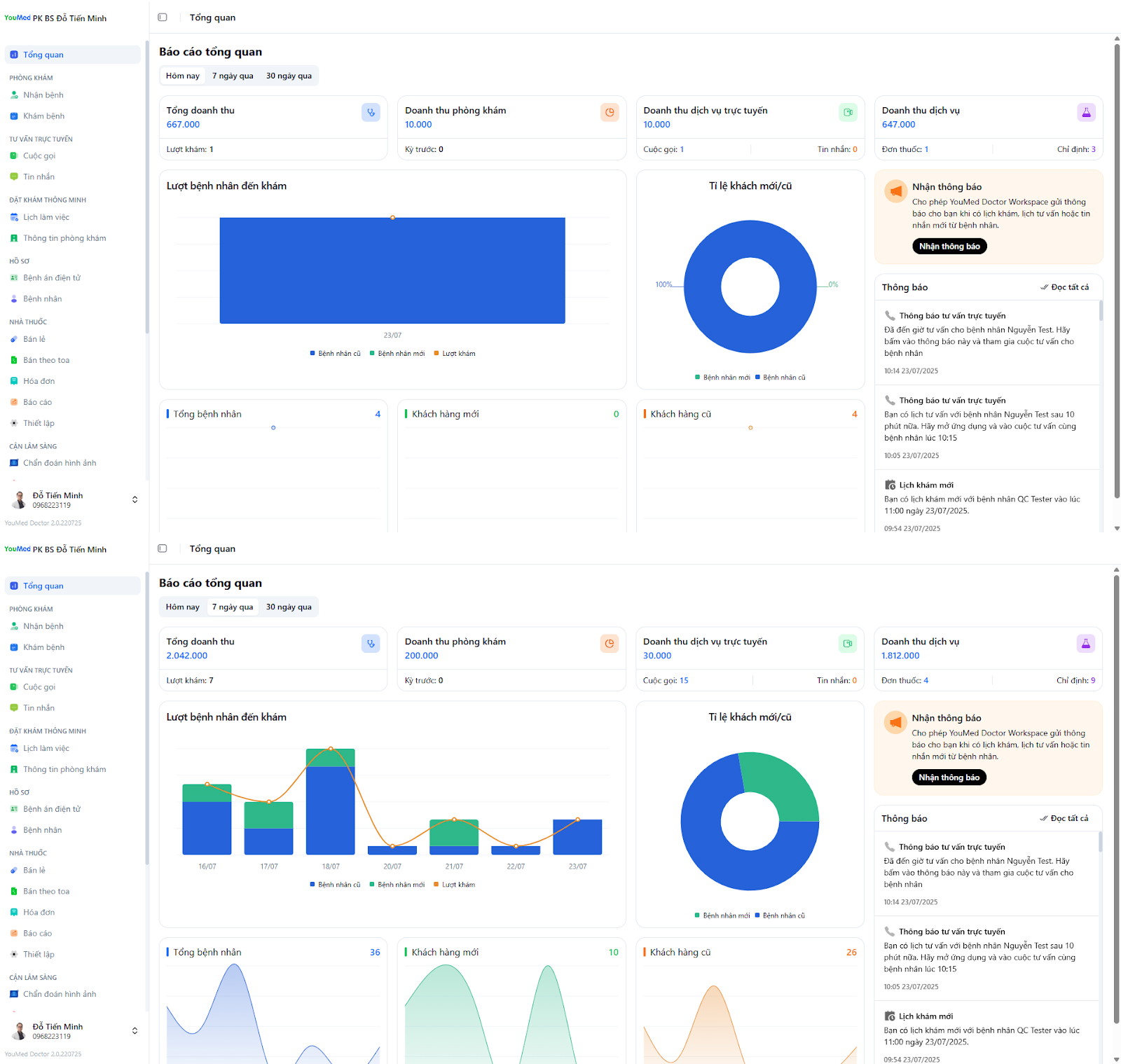1121x1064 pixels.
Task: Toggle Bệnh nhân cũ legend under the 23/07-only bar chart
Action: pyautogui.click(x=336, y=354)
